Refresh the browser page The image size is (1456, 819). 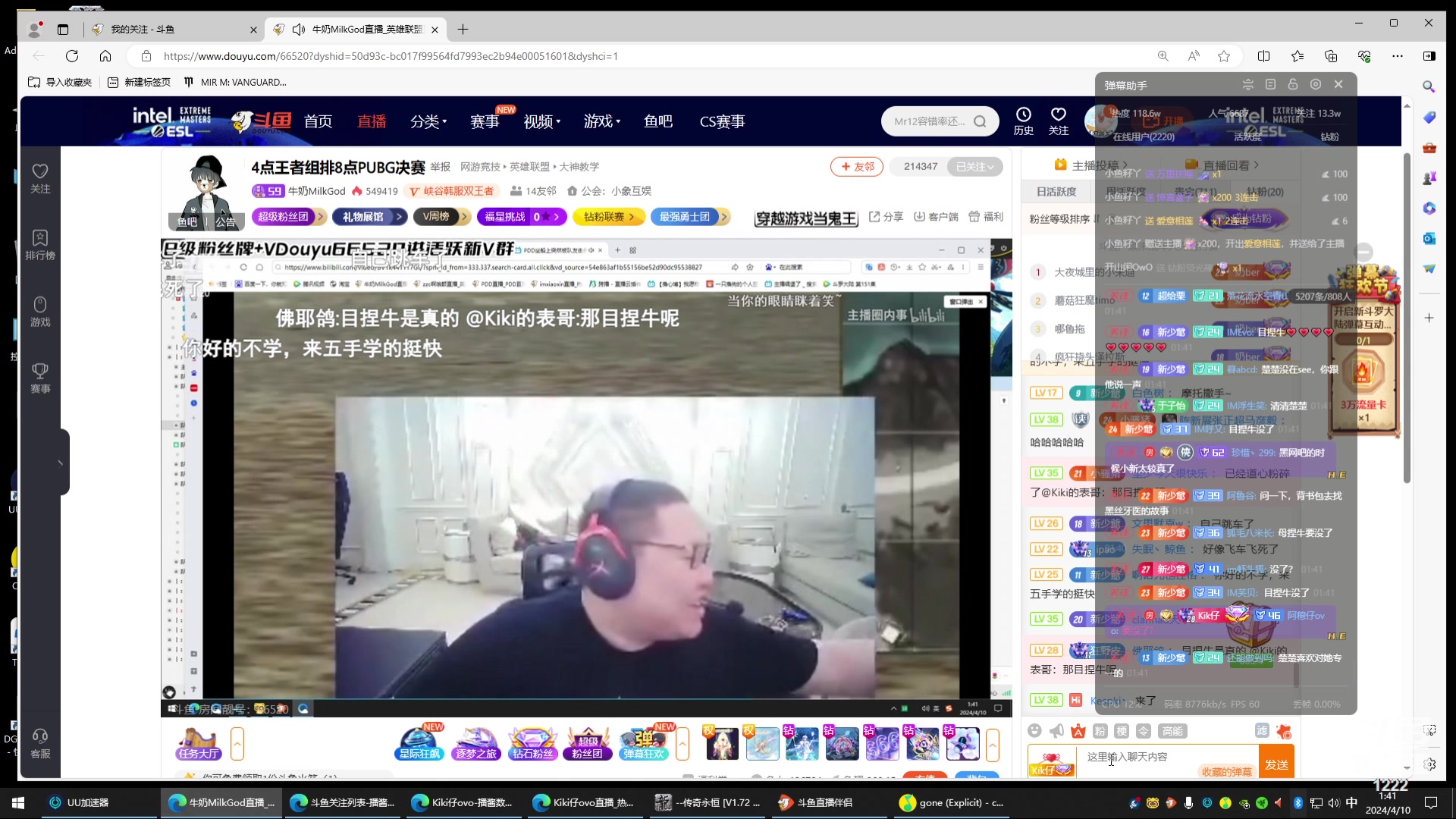72,56
